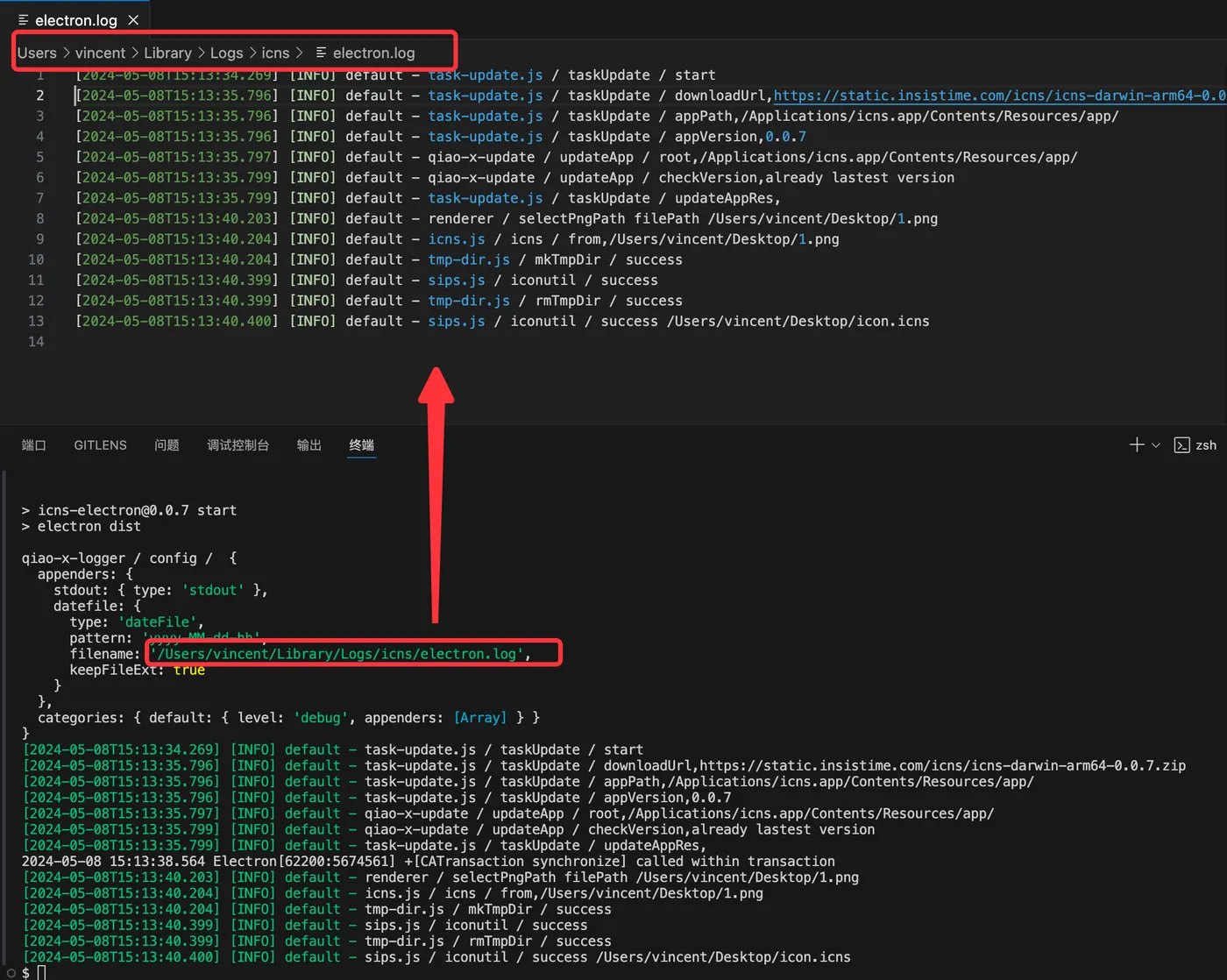Click the terminal prompt circle decoration
Viewport: 1227px width, 980px height.
tap(11, 972)
